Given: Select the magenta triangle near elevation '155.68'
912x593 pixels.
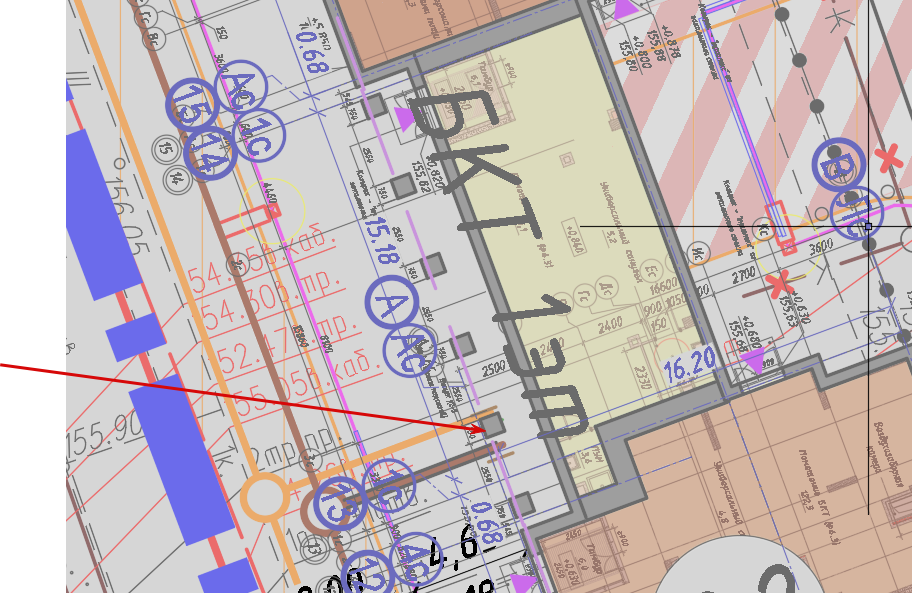Looking at the screenshot, I should 754,360.
